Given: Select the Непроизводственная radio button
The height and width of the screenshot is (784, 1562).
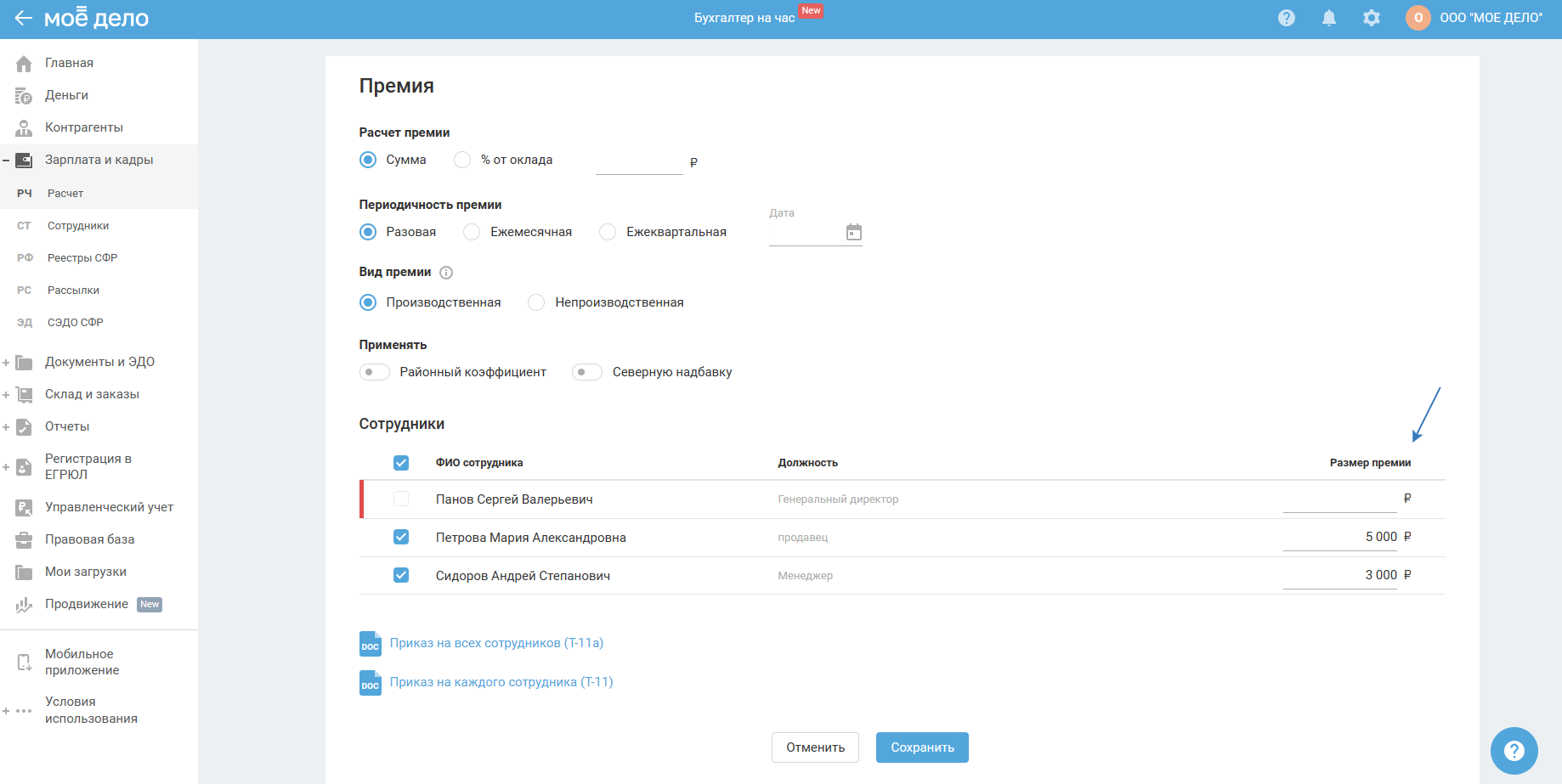Looking at the screenshot, I should pos(536,302).
